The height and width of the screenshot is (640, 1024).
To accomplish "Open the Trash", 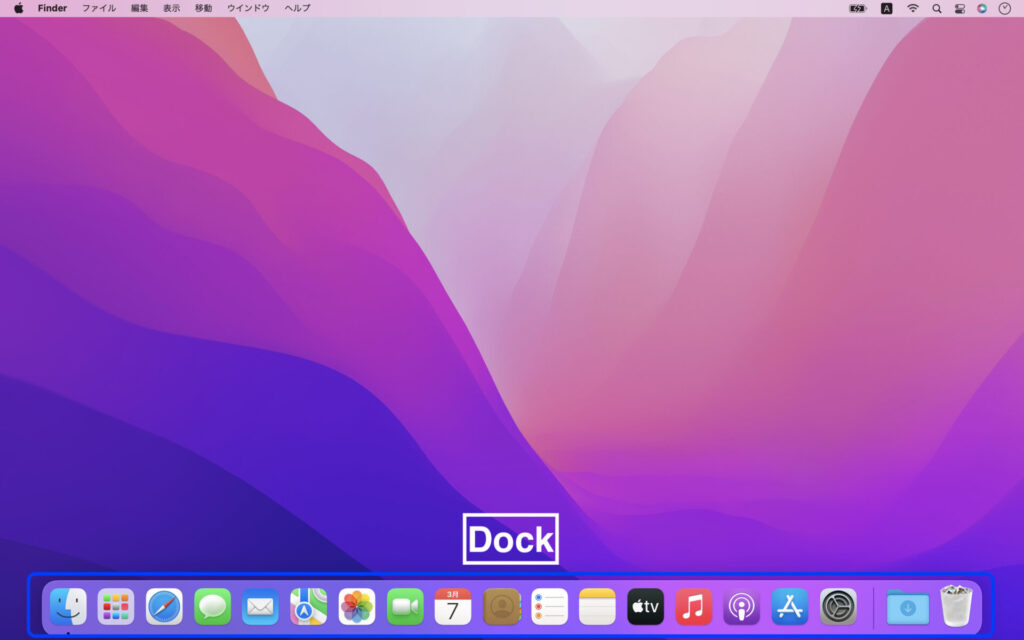I will coord(956,606).
